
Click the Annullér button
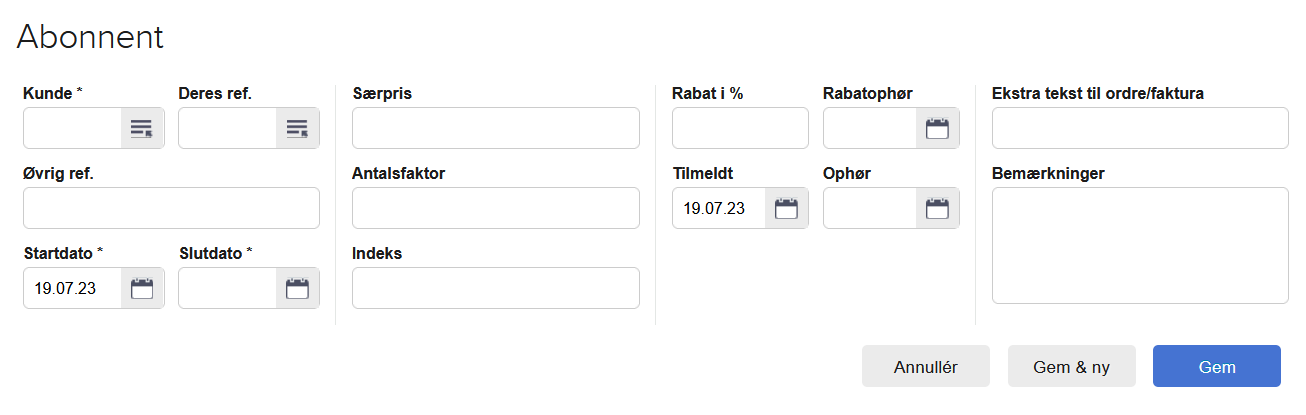[x=925, y=366]
